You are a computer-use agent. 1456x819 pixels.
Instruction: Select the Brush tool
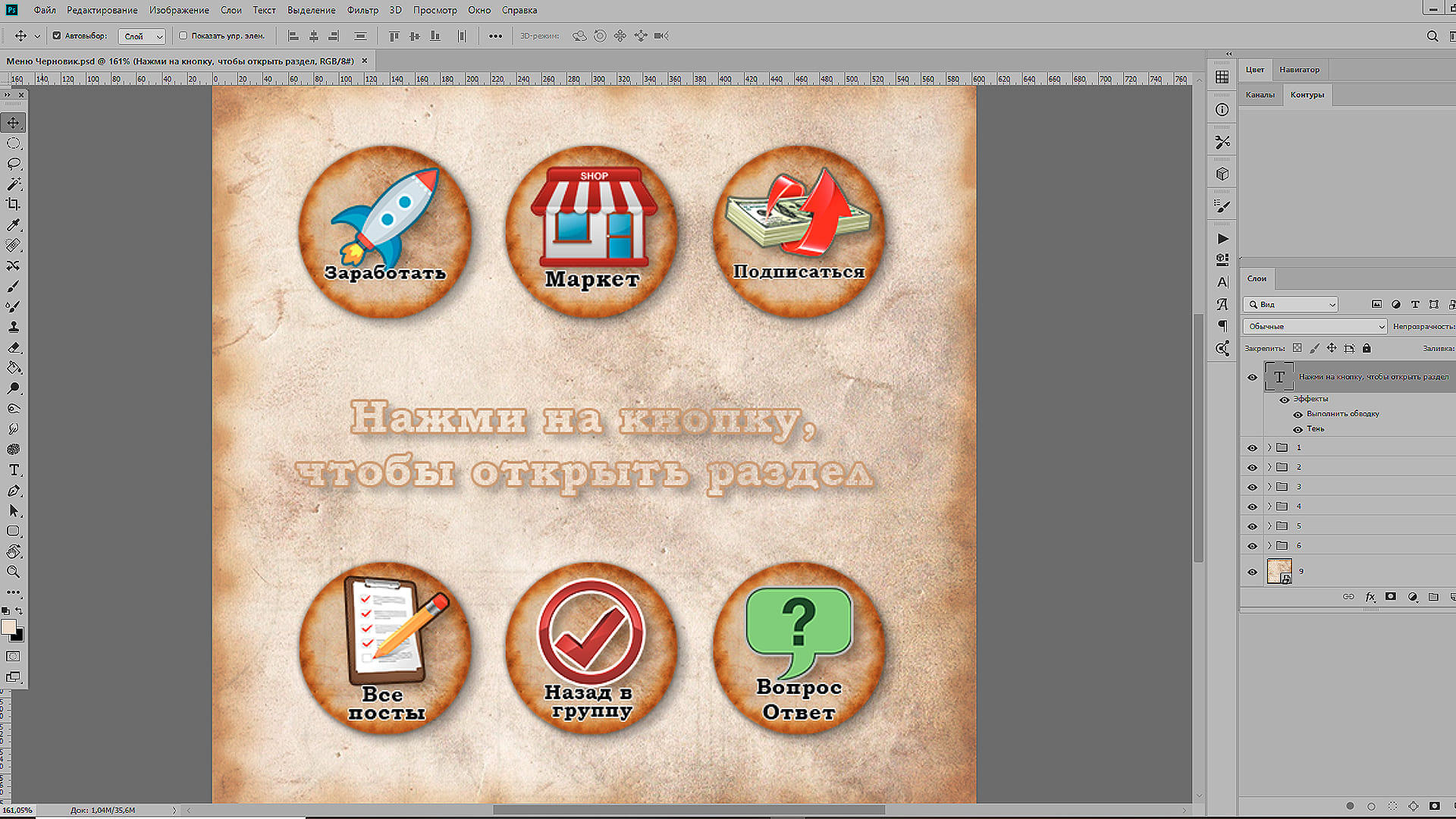click(14, 287)
